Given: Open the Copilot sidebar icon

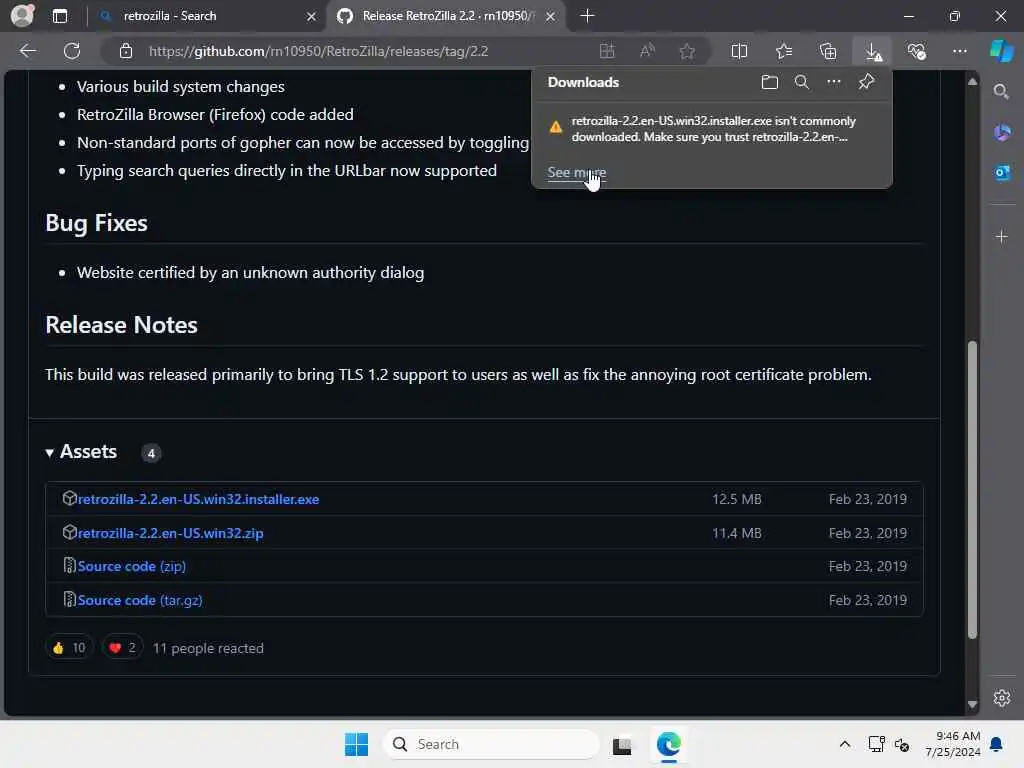Looking at the screenshot, I should click(x=1002, y=51).
